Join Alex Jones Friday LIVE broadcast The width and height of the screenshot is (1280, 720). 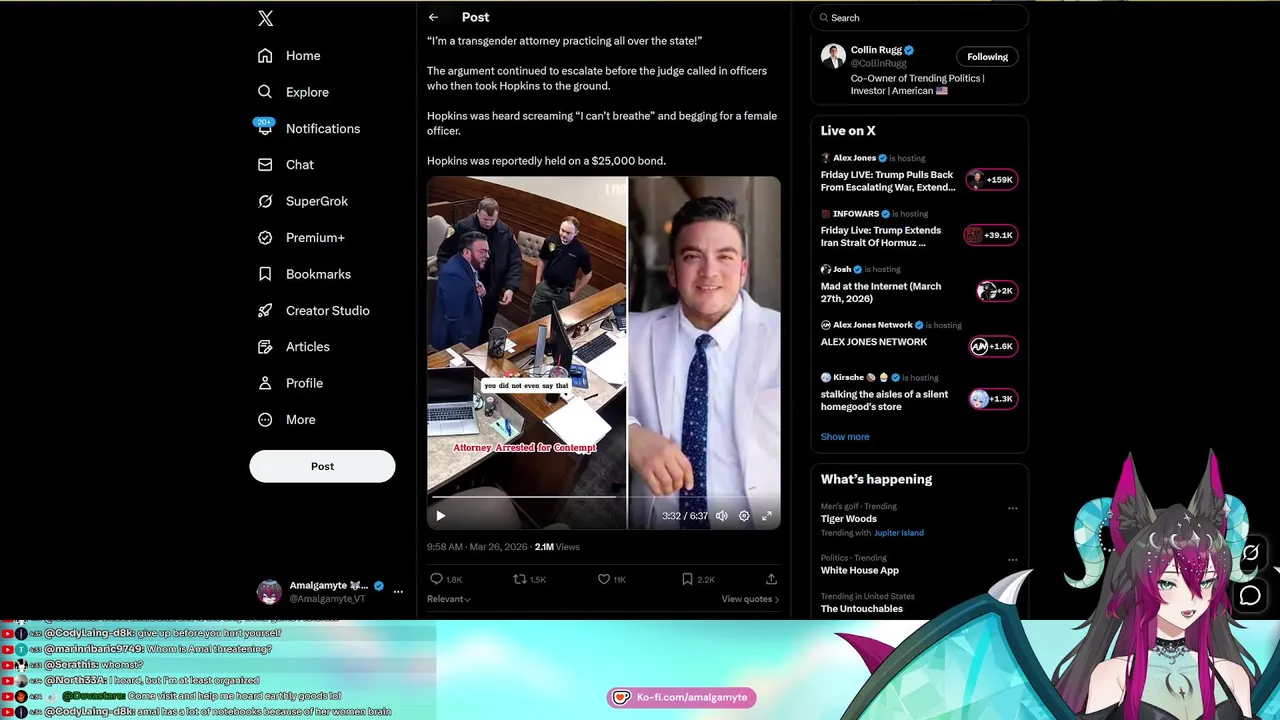click(x=887, y=181)
